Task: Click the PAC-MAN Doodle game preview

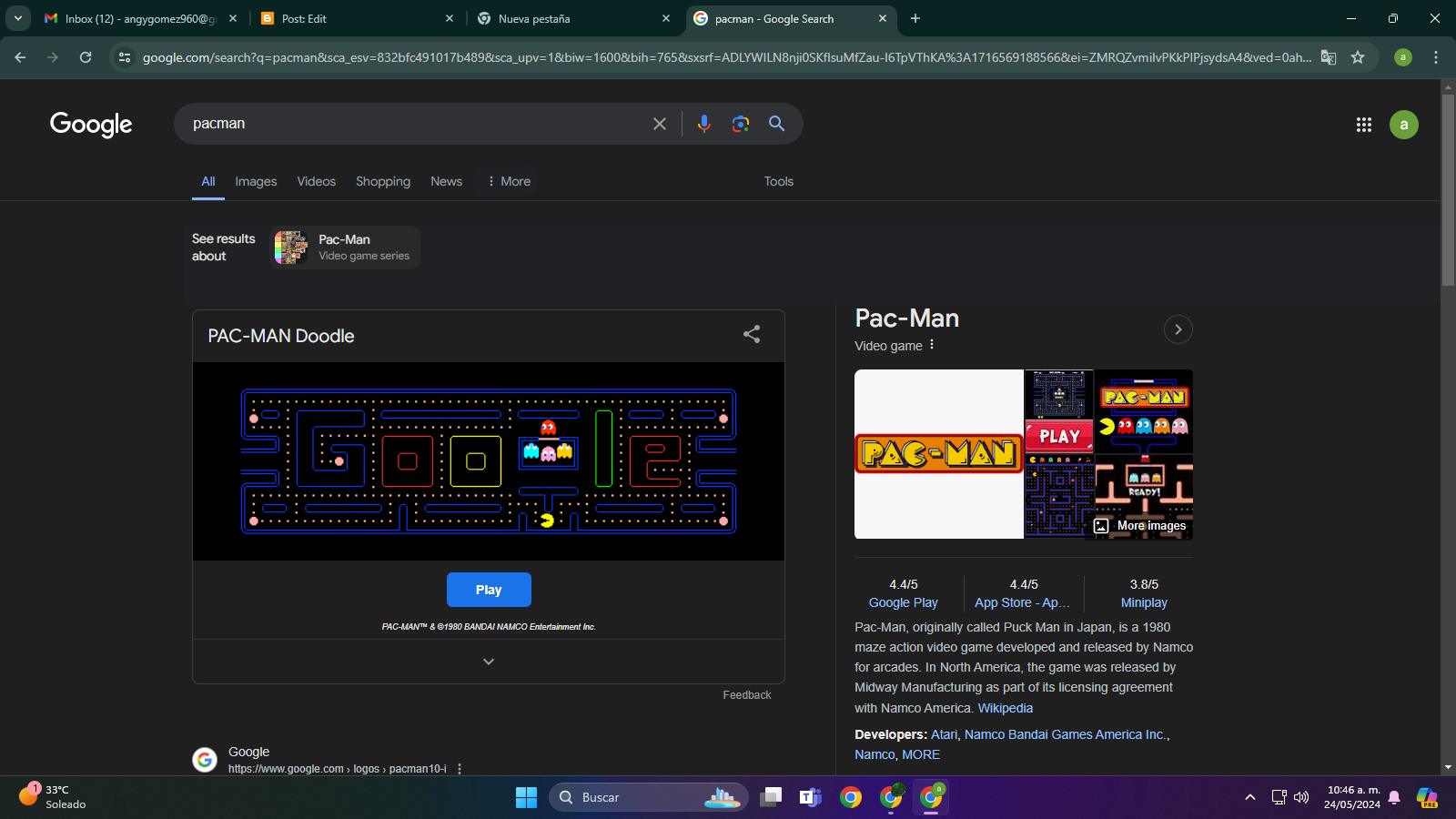Action: pos(489,461)
